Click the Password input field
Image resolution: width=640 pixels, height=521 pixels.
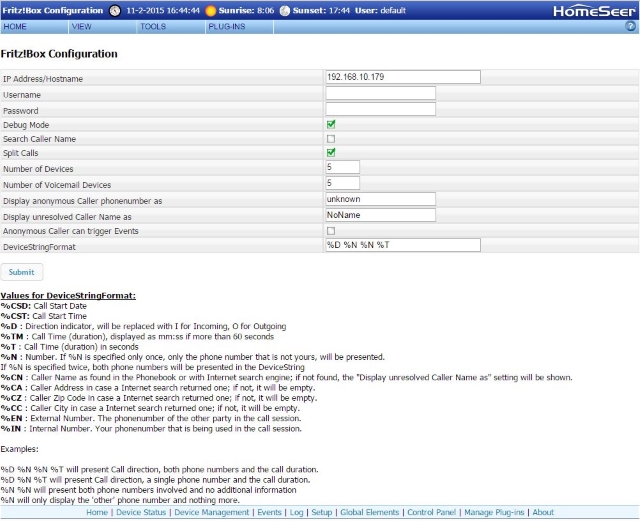[380, 109]
